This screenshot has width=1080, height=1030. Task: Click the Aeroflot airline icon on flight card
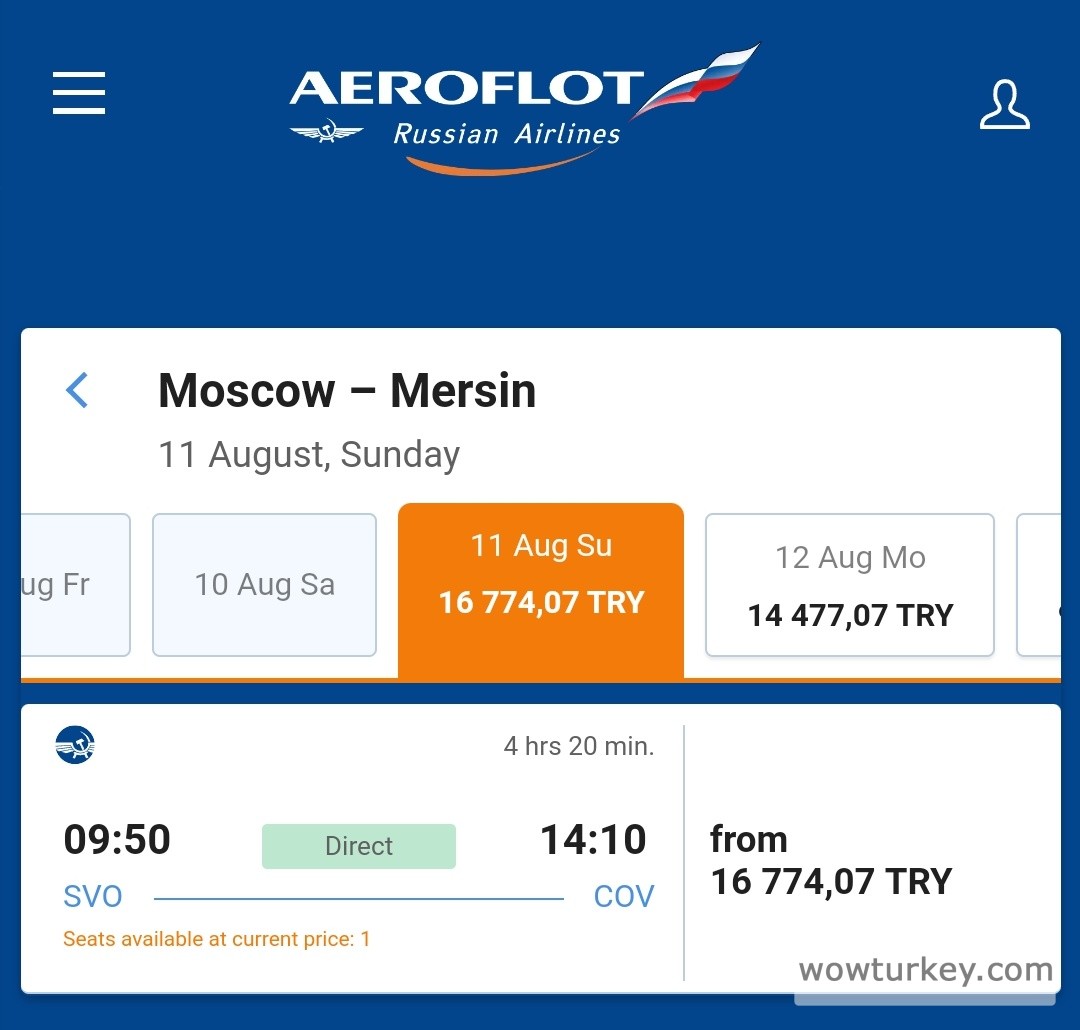pyautogui.click(x=75, y=745)
